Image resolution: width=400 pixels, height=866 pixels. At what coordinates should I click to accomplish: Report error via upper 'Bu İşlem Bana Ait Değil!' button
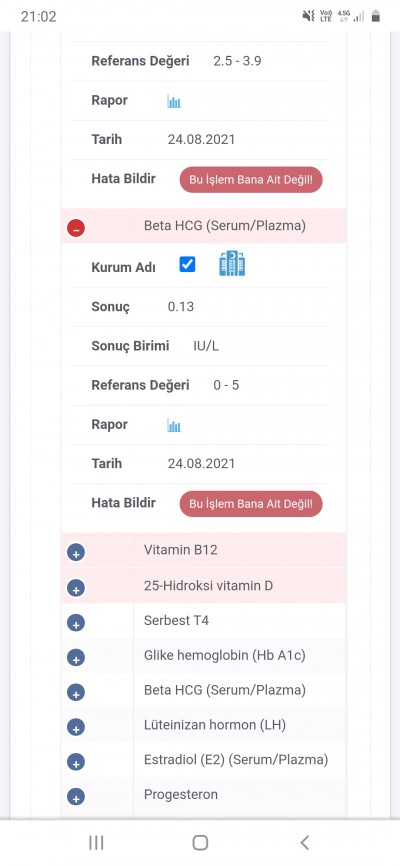251,179
